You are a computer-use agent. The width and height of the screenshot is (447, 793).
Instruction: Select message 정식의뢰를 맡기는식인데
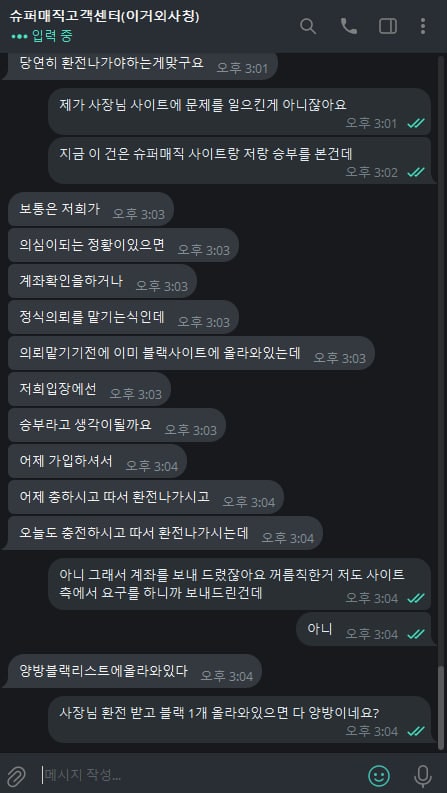[123, 317]
